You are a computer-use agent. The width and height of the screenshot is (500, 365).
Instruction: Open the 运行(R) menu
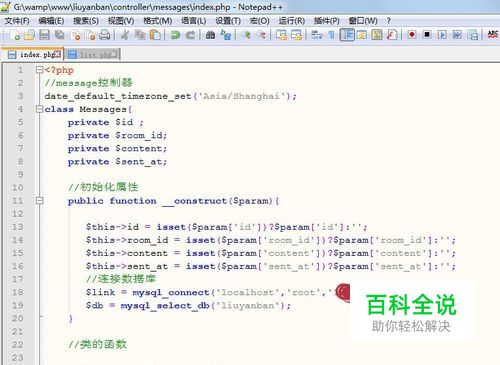(292, 21)
